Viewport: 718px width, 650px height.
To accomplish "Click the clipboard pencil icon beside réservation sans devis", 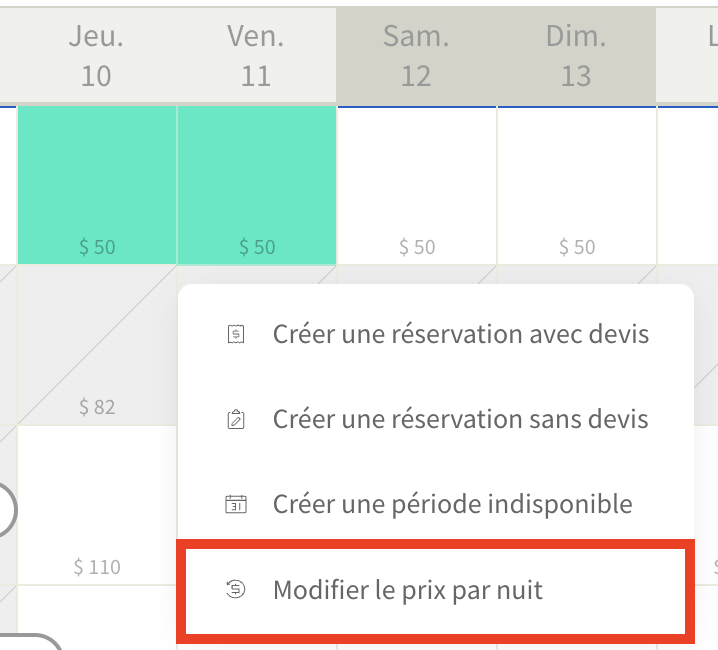I will pyautogui.click(x=236, y=419).
